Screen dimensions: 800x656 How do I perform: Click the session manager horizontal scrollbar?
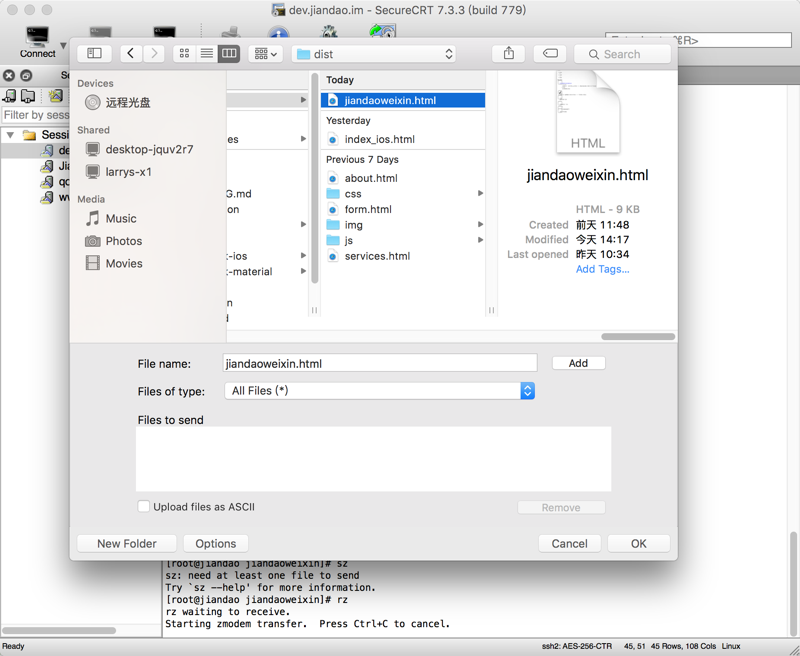[60, 630]
